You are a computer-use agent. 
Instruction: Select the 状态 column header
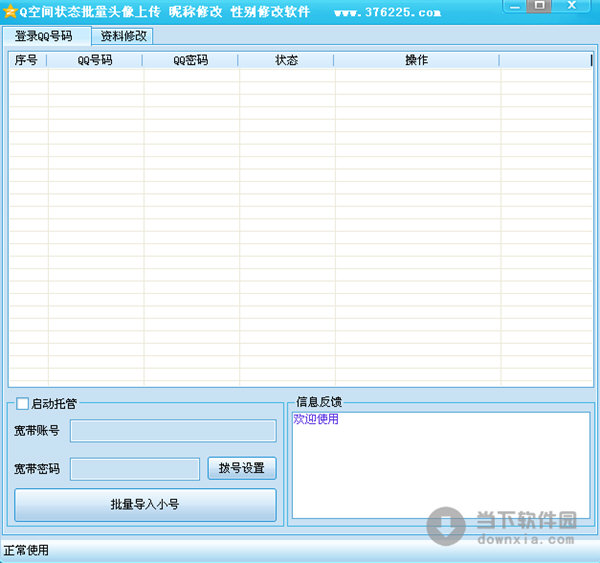click(x=286, y=60)
